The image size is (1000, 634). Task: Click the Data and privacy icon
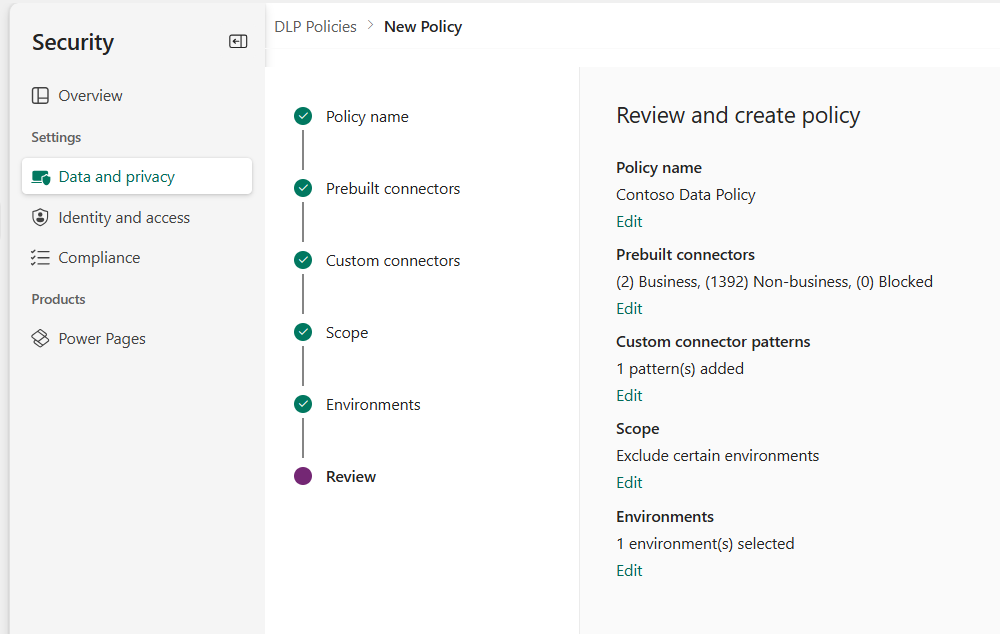click(41, 176)
